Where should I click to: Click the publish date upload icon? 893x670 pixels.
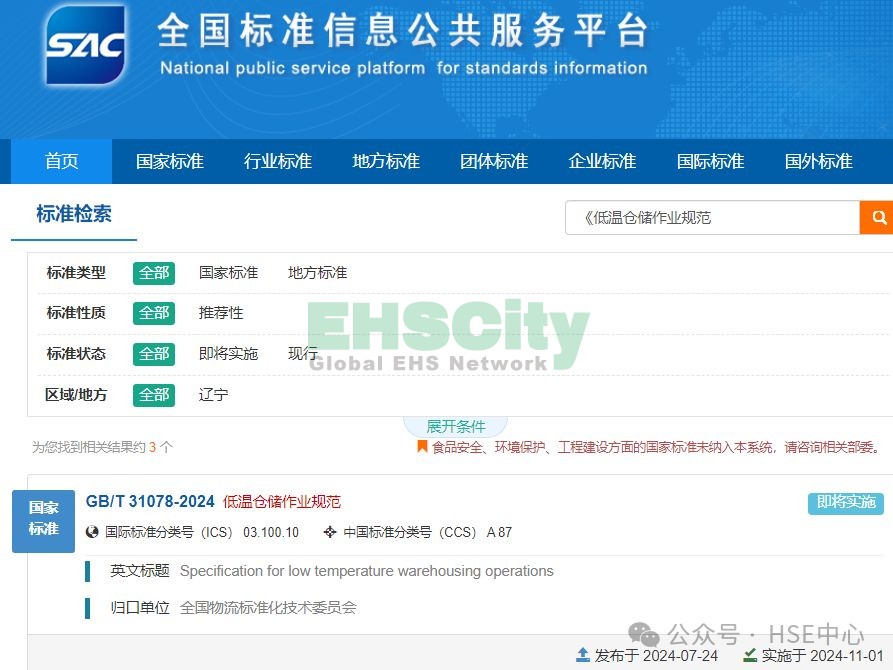coord(583,655)
